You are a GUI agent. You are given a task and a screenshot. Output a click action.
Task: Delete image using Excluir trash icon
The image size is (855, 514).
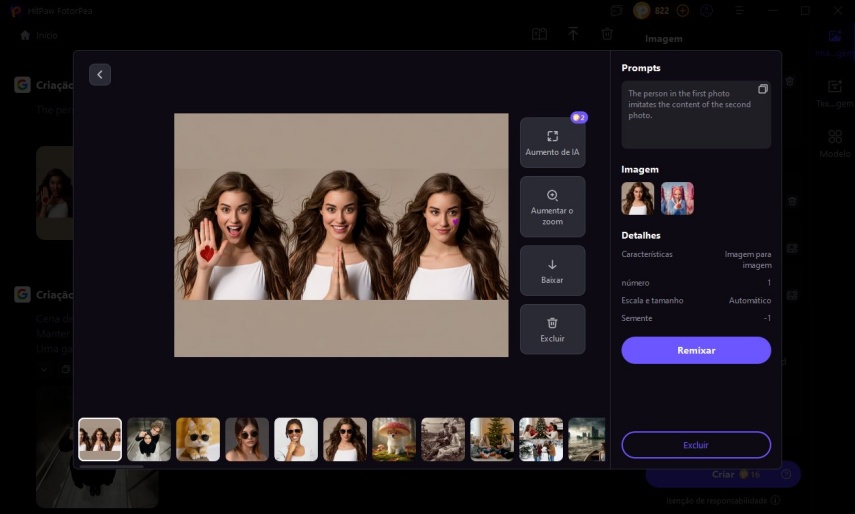pos(552,329)
